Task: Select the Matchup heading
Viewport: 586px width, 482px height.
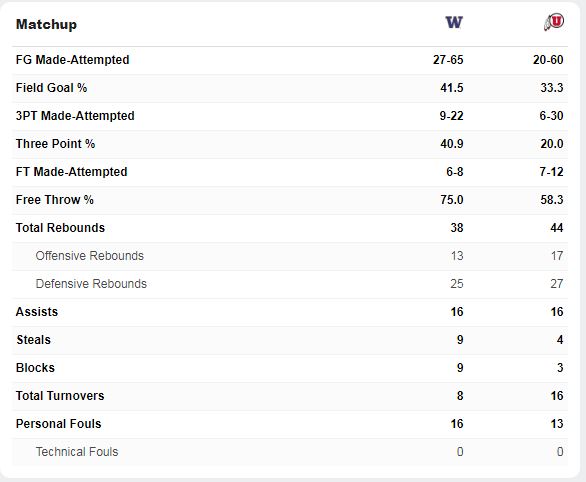Action: (x=46, y=24)
